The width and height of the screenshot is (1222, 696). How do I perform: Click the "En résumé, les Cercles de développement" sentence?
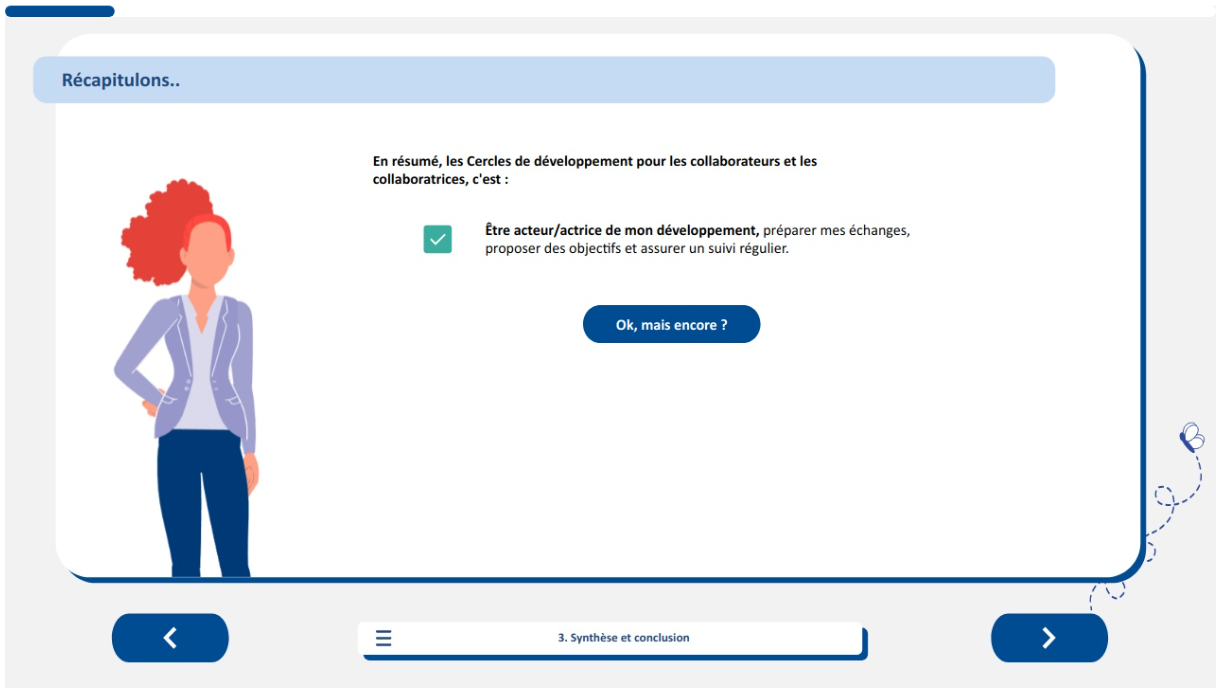(594, 161)
